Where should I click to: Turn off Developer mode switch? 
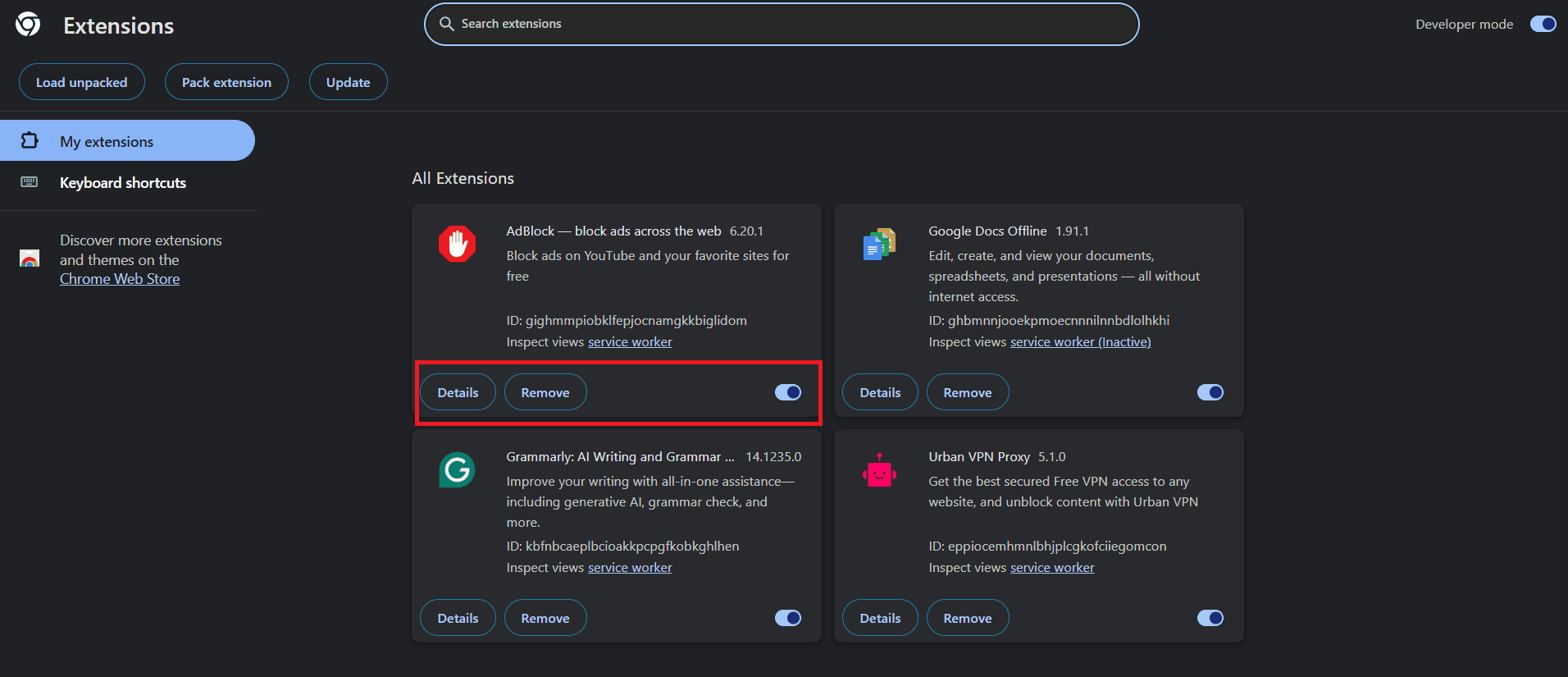tap(1543, 24)
